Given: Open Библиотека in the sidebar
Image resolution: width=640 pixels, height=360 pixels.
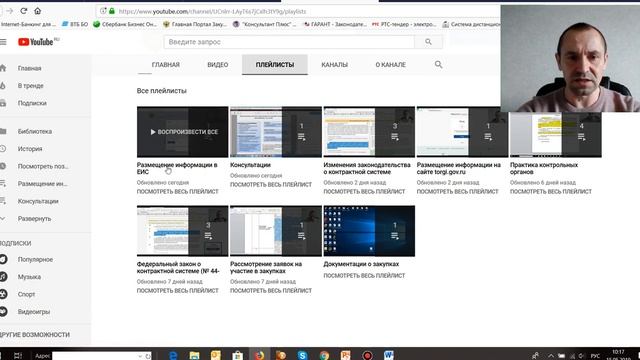Looking at the screenshot, I should 35,131.
